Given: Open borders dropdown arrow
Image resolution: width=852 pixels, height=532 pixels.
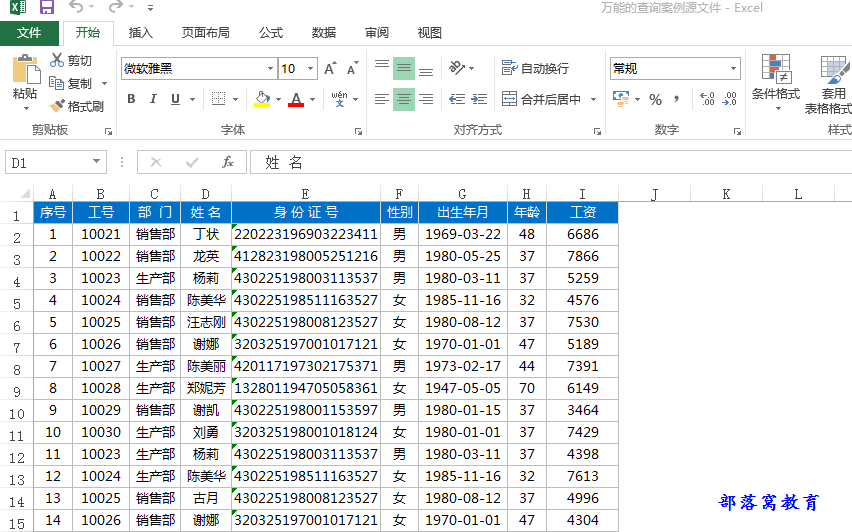Looking at the screenshot, I should [235, 99].
